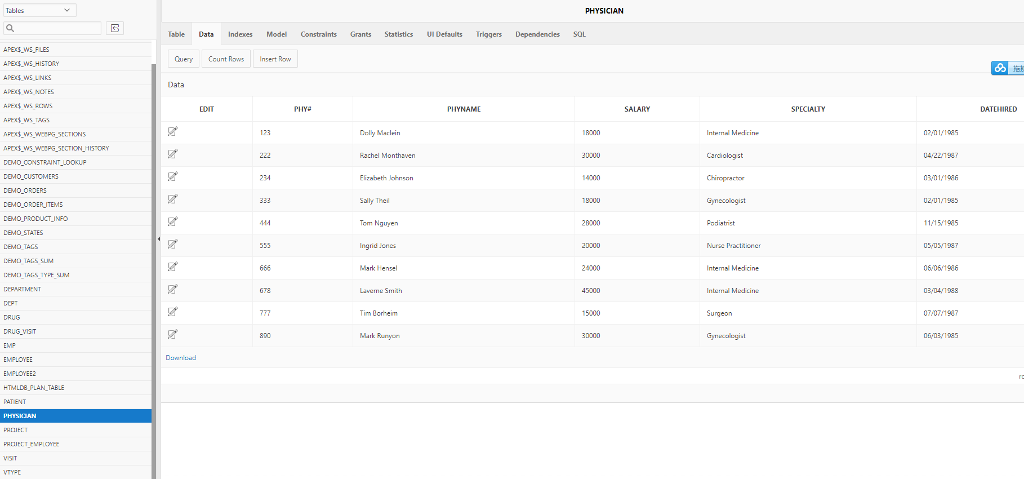1024x479 pixels.
Task: Select DEMO_ORDER_ITEMS table in the list
Action: point(76,205)
